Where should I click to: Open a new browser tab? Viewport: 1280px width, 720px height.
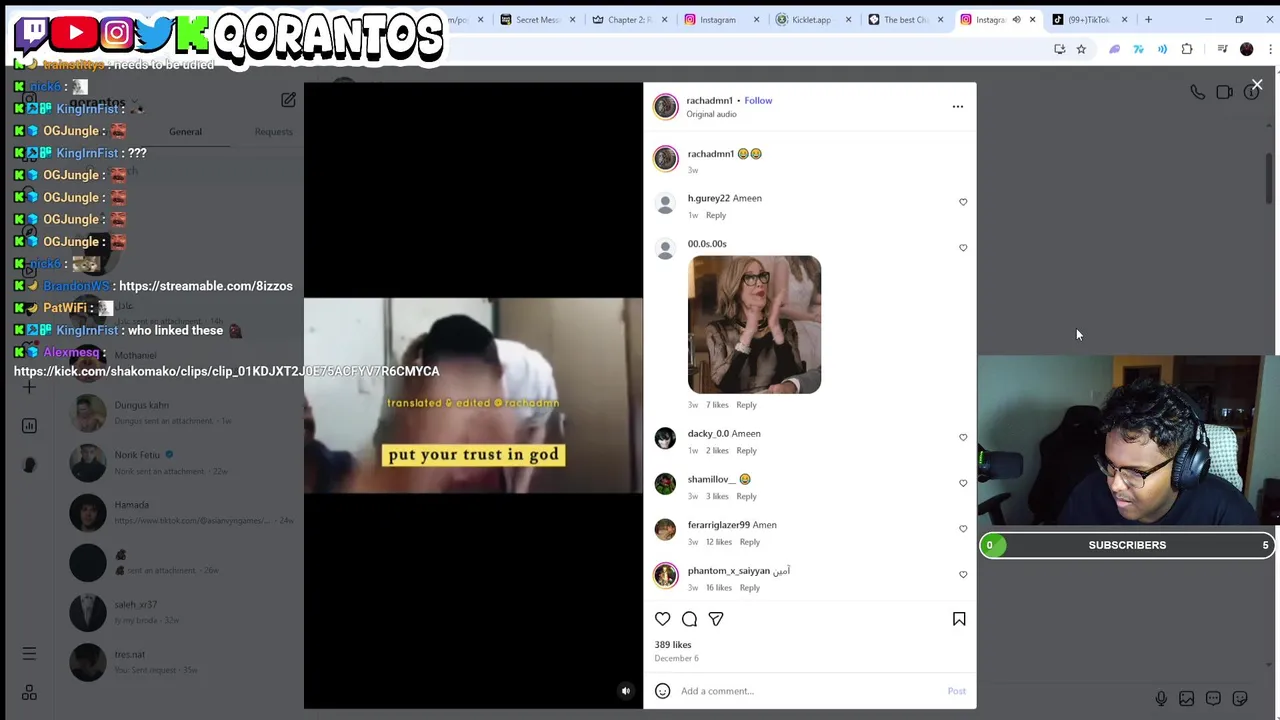1148,20
